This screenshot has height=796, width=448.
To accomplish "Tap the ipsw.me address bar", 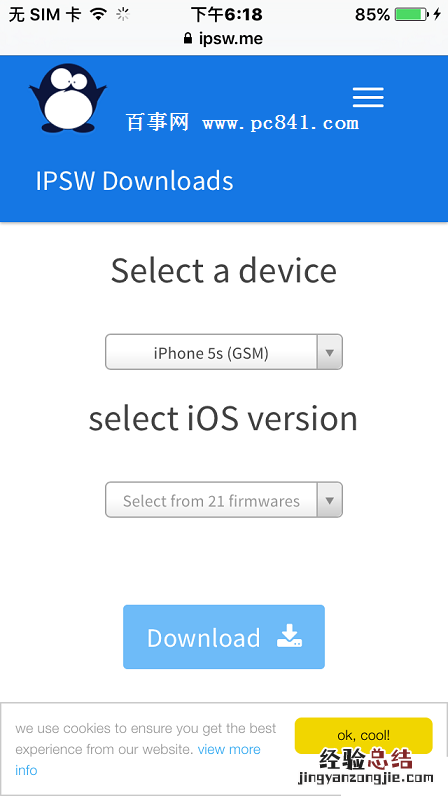I will point(223,39).
